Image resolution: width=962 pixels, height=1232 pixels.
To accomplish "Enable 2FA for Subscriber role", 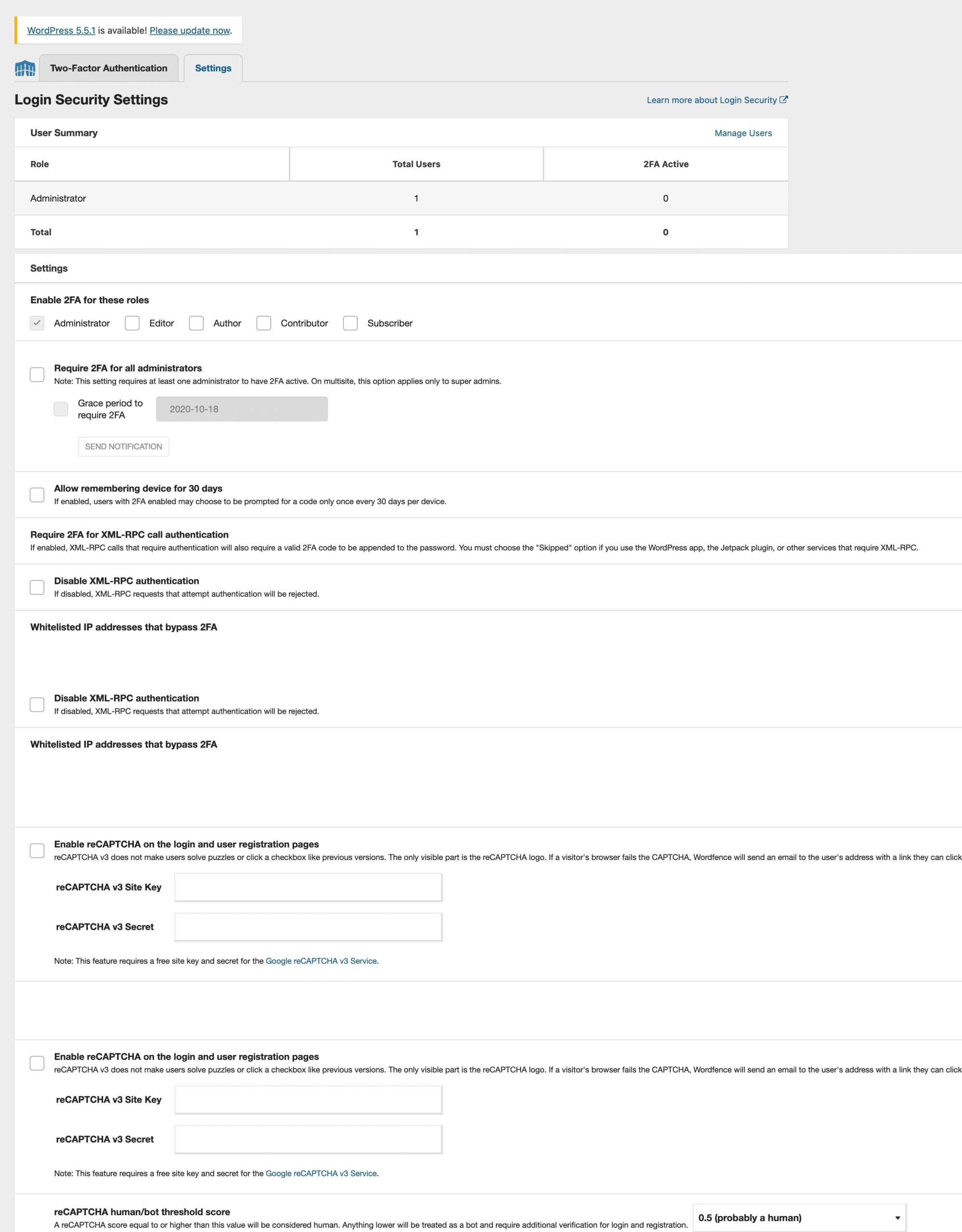I will 351,323.
